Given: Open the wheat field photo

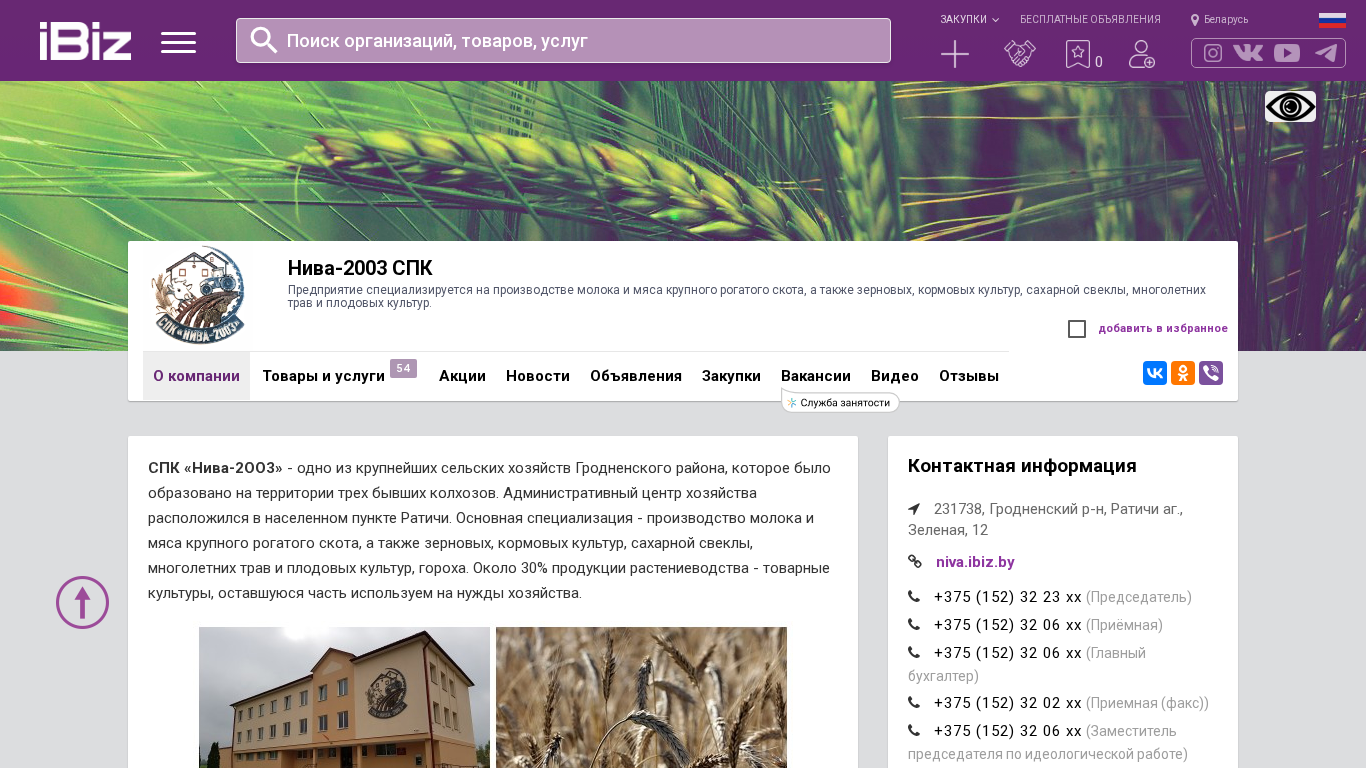Looking at the screenshot, I should pyautogui.click(x=641, y=697).
